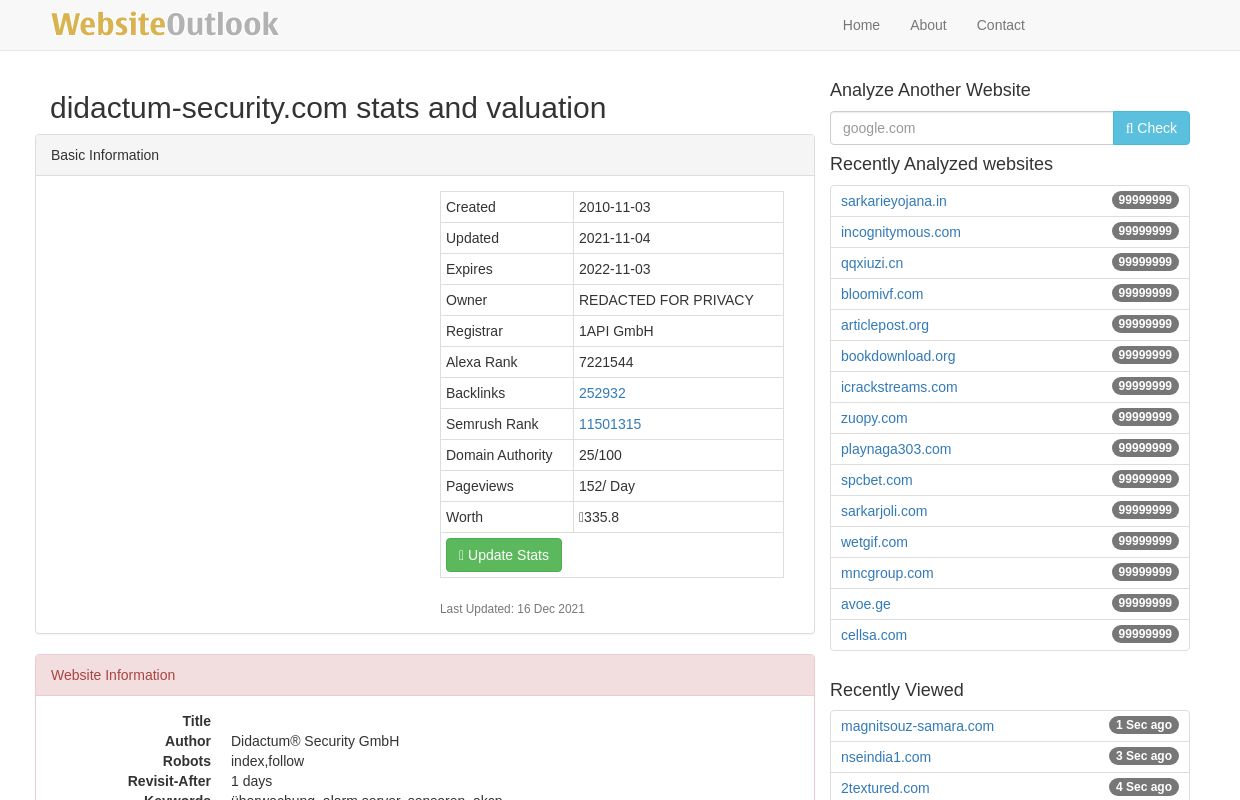The width and height of the screenshot is (1240, 800).
Task: Select the Domain Authority value 25/100
Action: pos(600,455)
